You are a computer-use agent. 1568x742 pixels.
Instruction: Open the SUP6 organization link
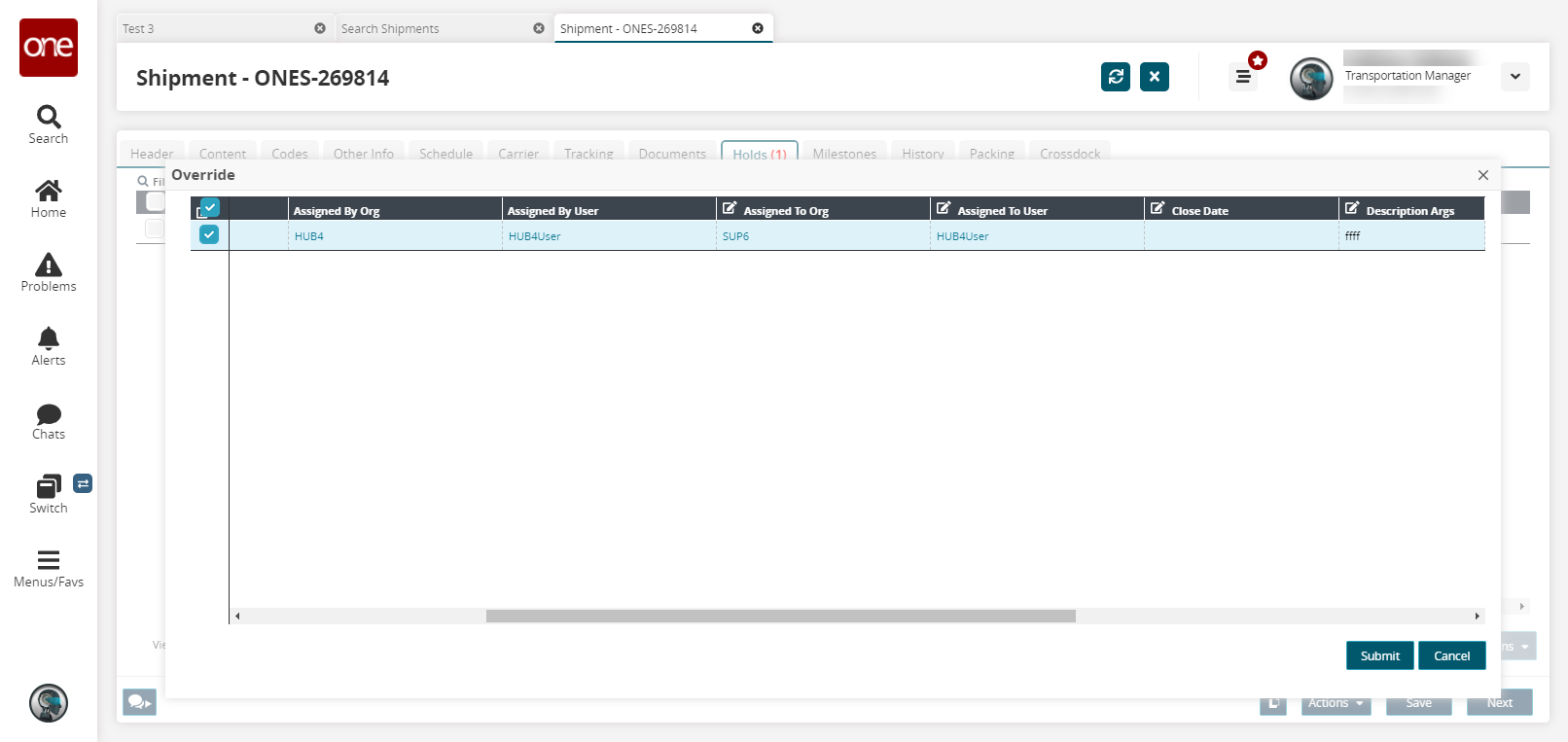tap(735, 236)
